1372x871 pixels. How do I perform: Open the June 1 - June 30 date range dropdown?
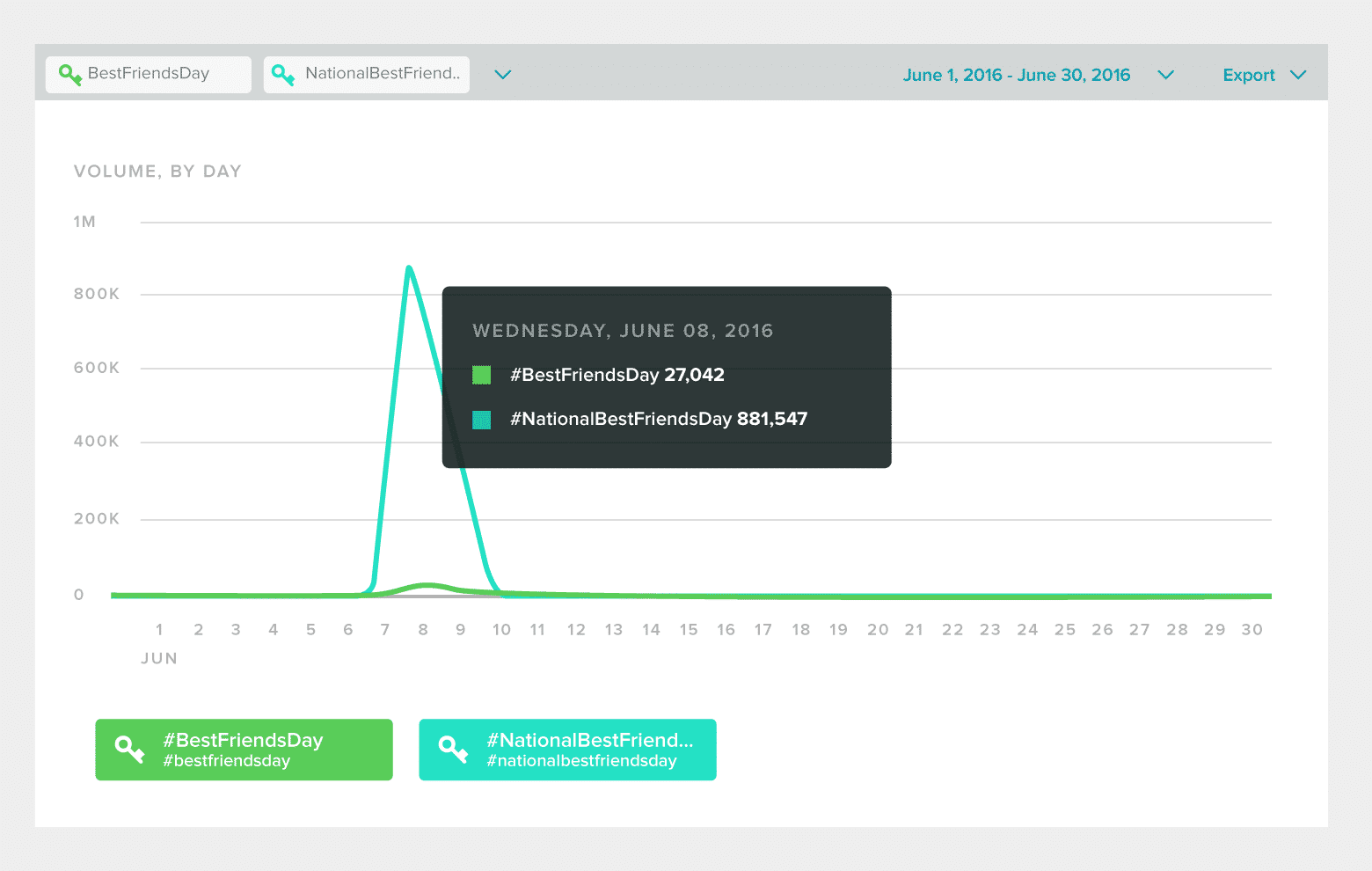click(1165, 76)
